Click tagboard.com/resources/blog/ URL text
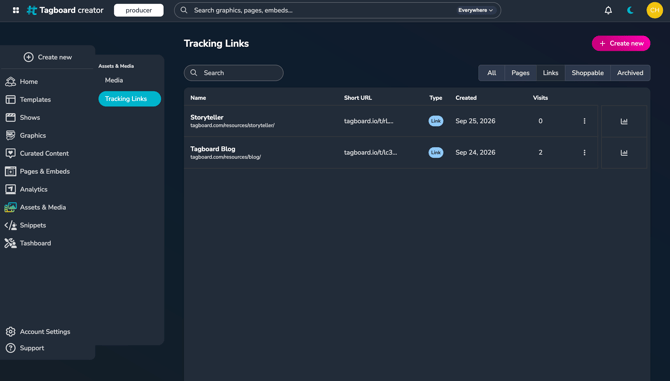Image resolution: width=670 pixels, height=381 pixels. click(x=226, y=157)
